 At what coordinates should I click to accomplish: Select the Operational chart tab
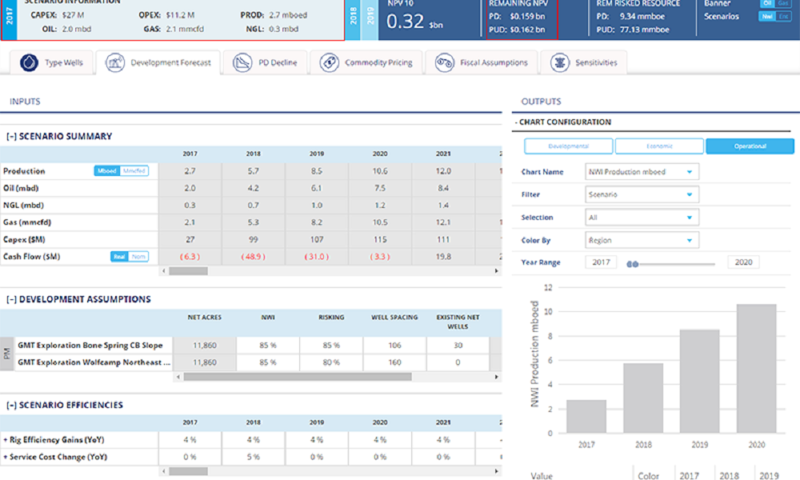tap(750, 146)
